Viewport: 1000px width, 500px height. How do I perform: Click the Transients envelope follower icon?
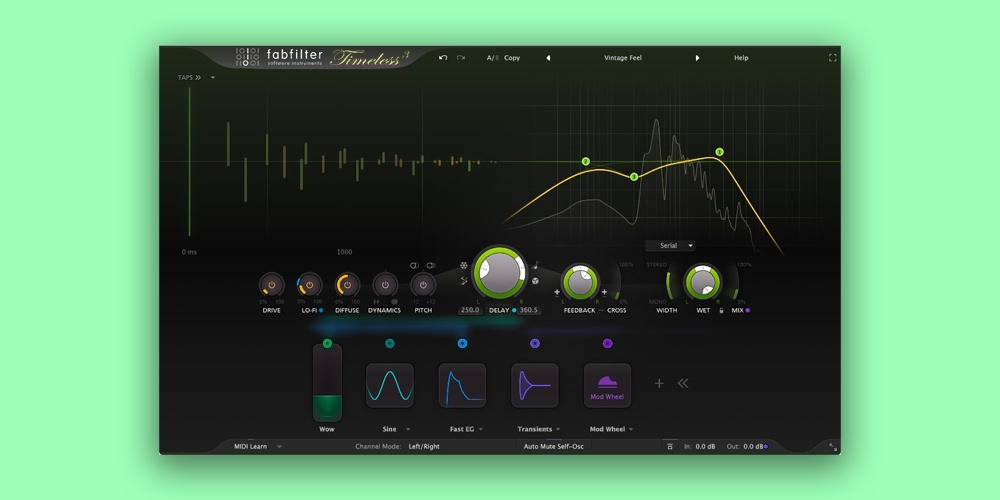pyautogui.click(x=535, y=385)
